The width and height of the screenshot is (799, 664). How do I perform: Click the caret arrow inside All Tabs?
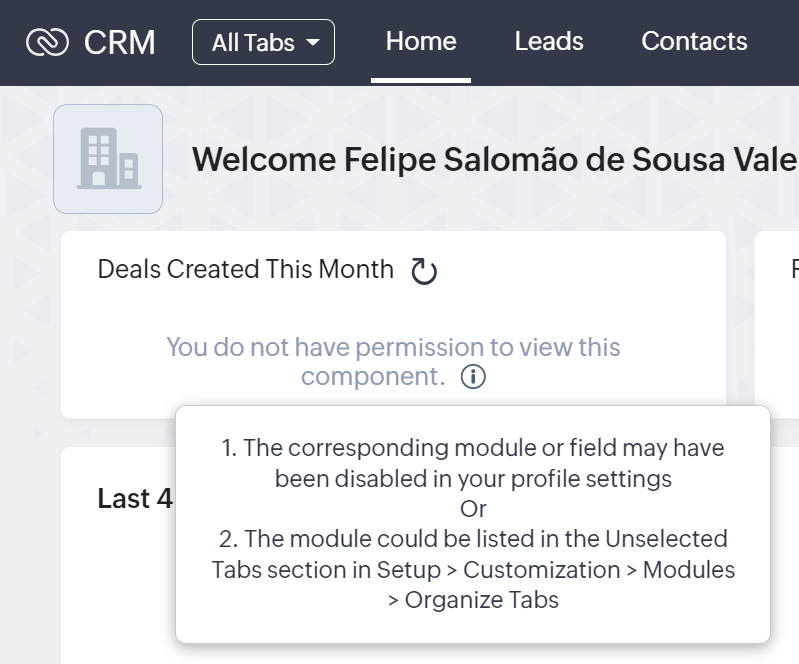(x=313, y=43)
